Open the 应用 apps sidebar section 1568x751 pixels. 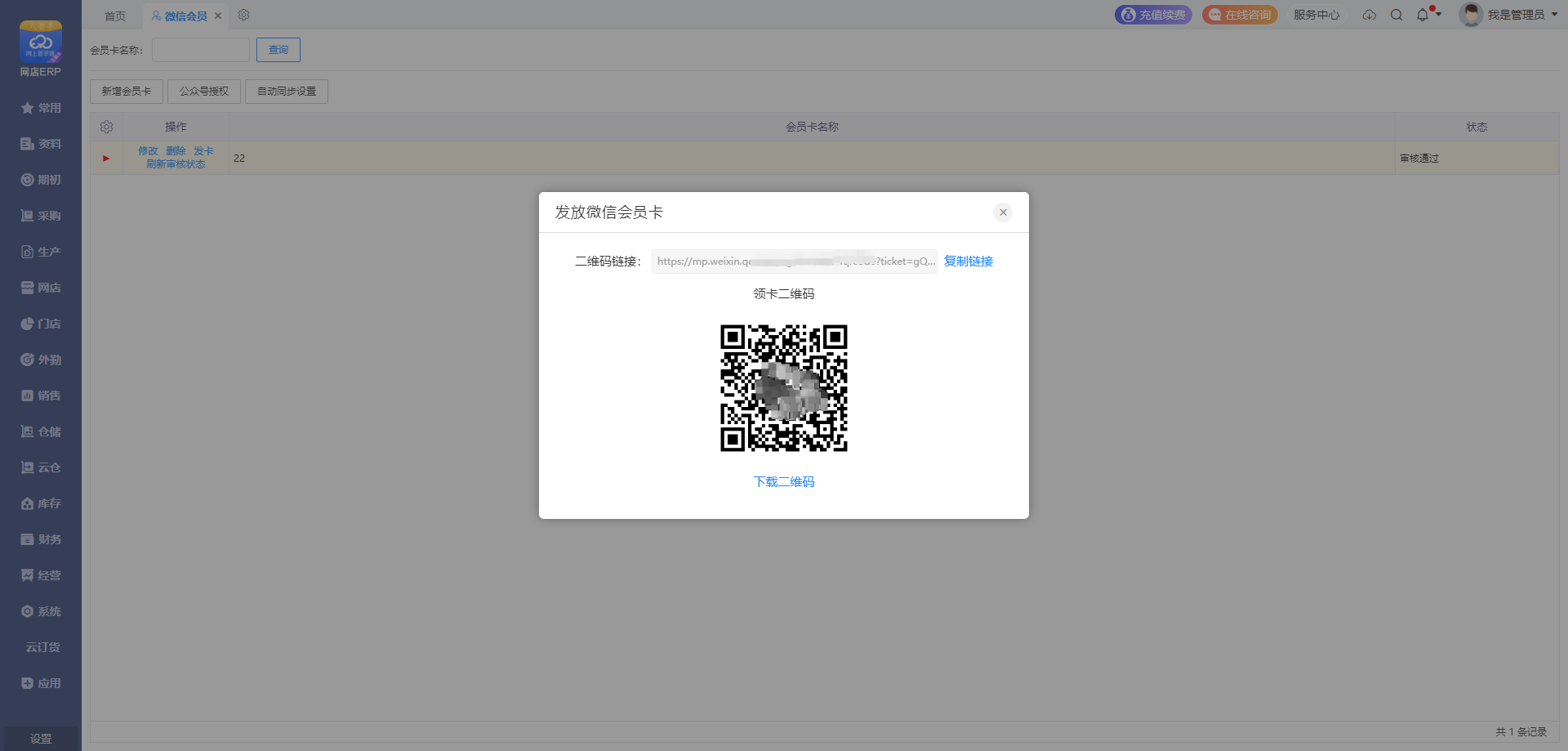click(41, 683)
